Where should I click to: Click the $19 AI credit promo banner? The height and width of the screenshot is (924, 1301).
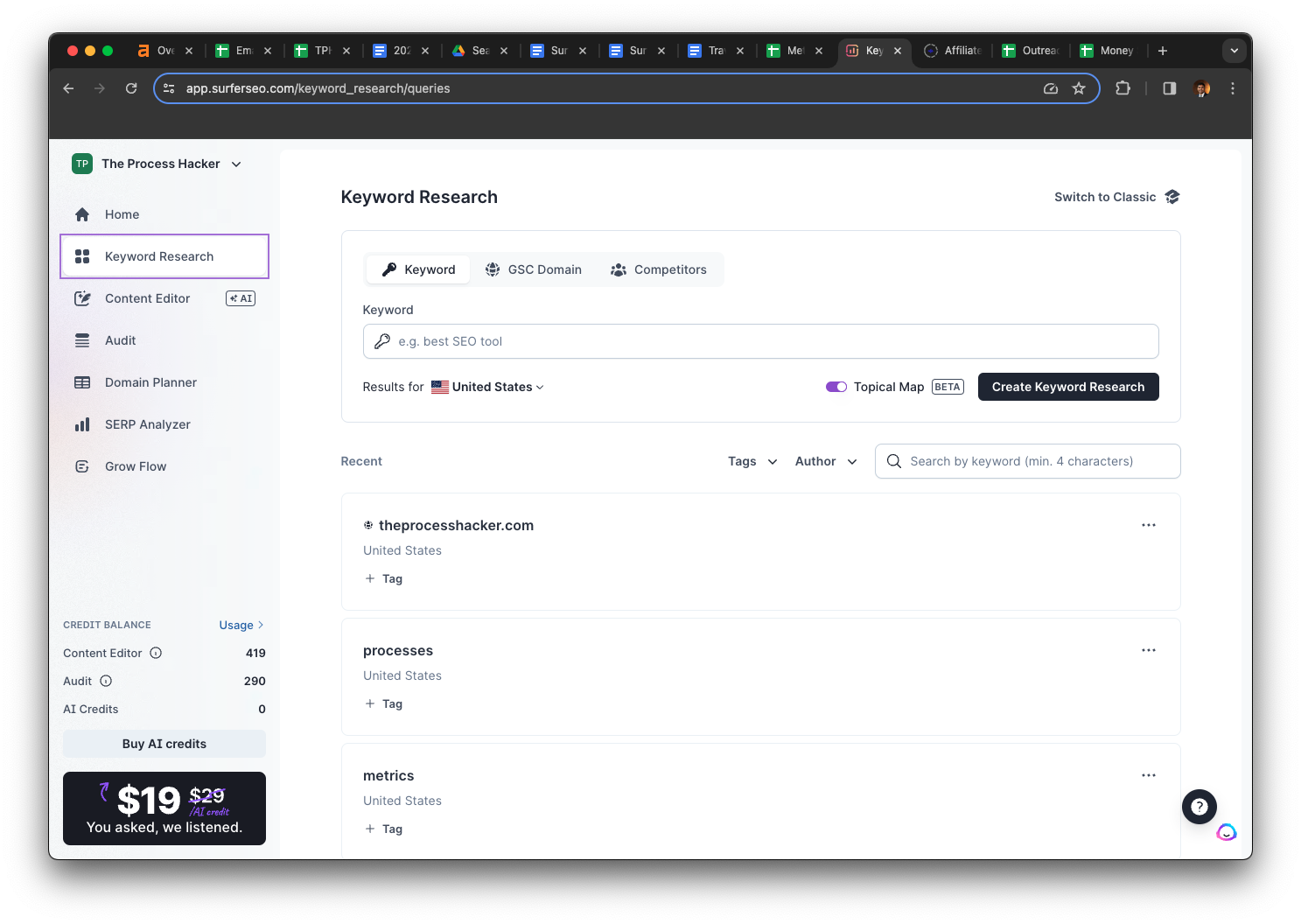(164, 808)
